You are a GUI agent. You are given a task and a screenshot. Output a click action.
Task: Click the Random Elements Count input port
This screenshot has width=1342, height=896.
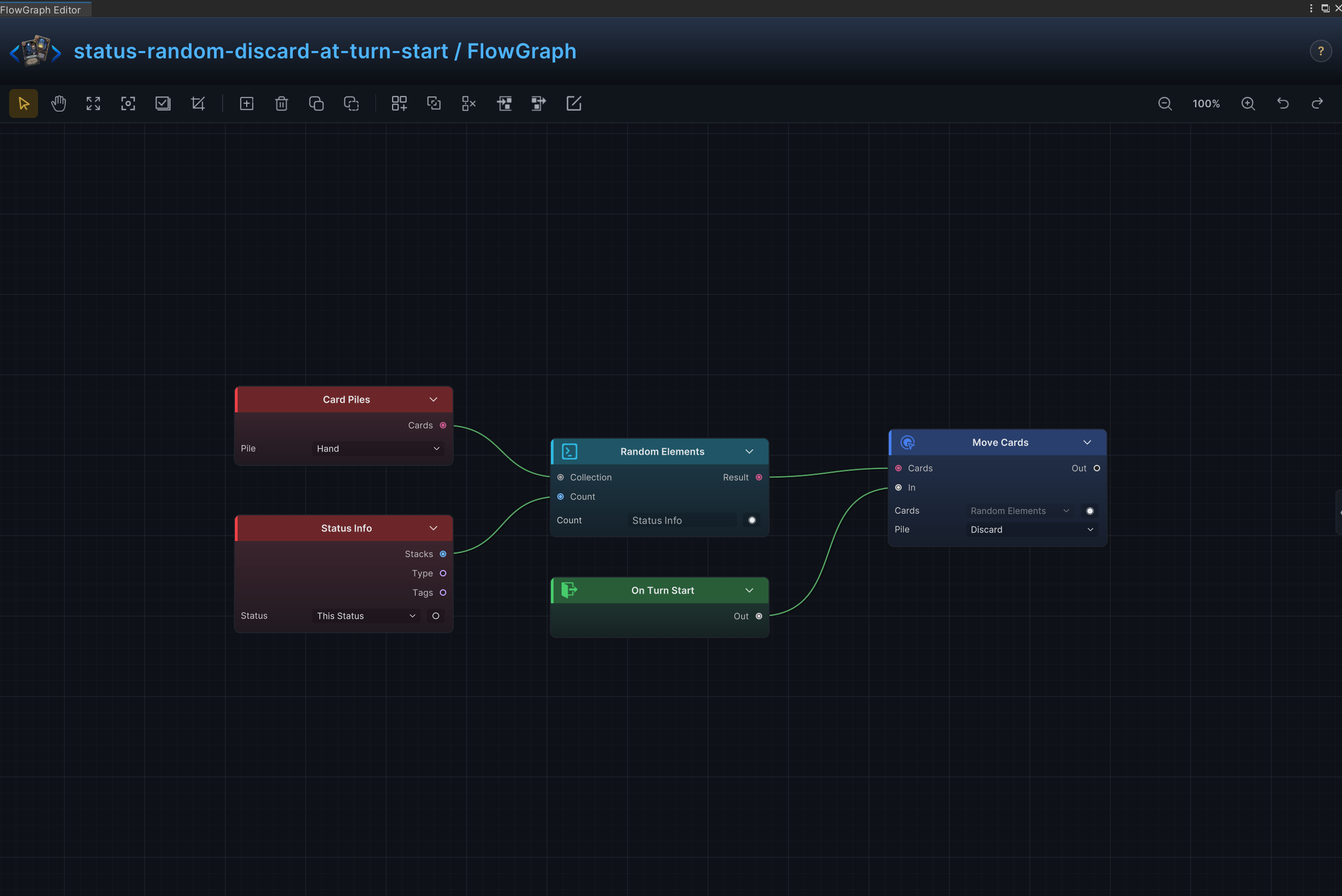pyautogui.click(x=561, y=497)
